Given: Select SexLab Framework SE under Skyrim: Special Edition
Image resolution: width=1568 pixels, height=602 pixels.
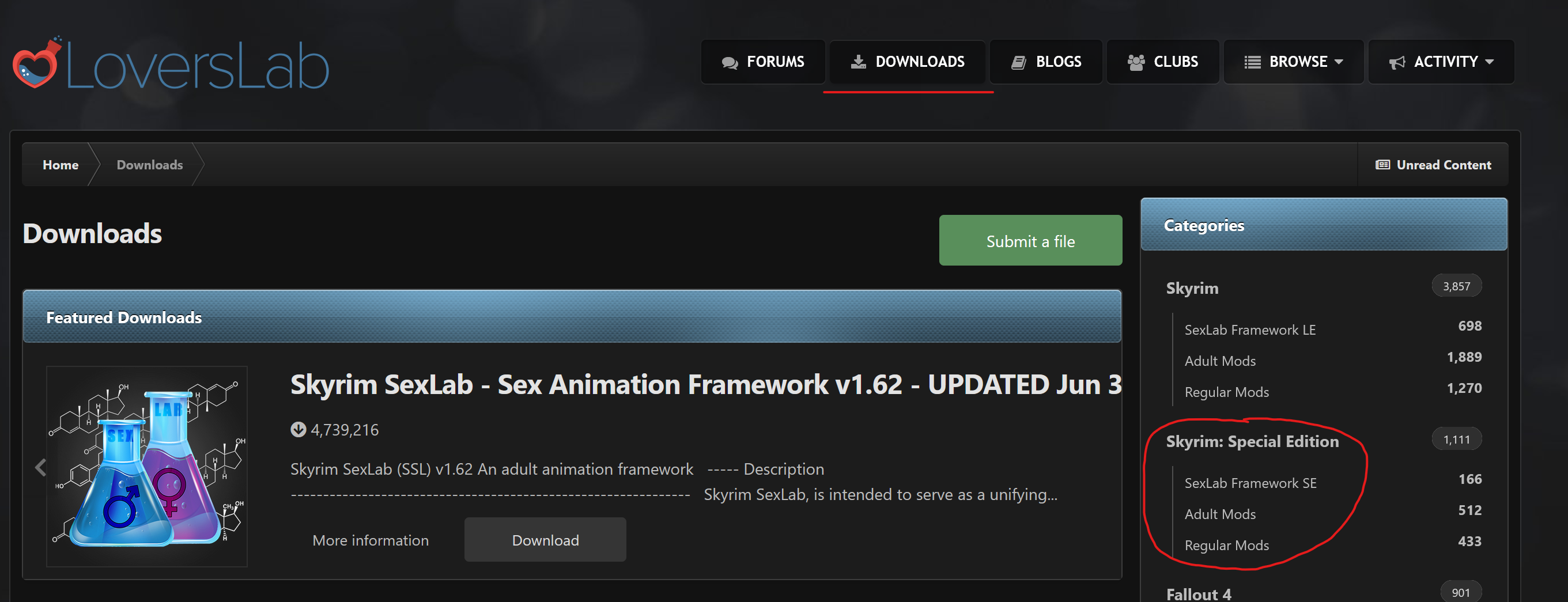Looking at the screenshot, I should tap(1250, 483).
